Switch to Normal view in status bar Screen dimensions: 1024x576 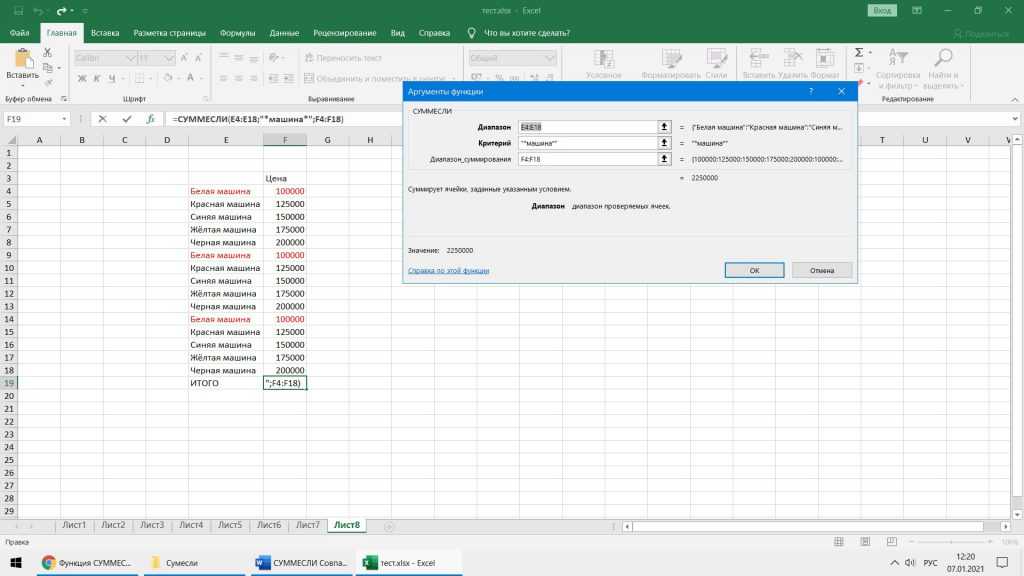pyautogui.click(x=839, y=541)
